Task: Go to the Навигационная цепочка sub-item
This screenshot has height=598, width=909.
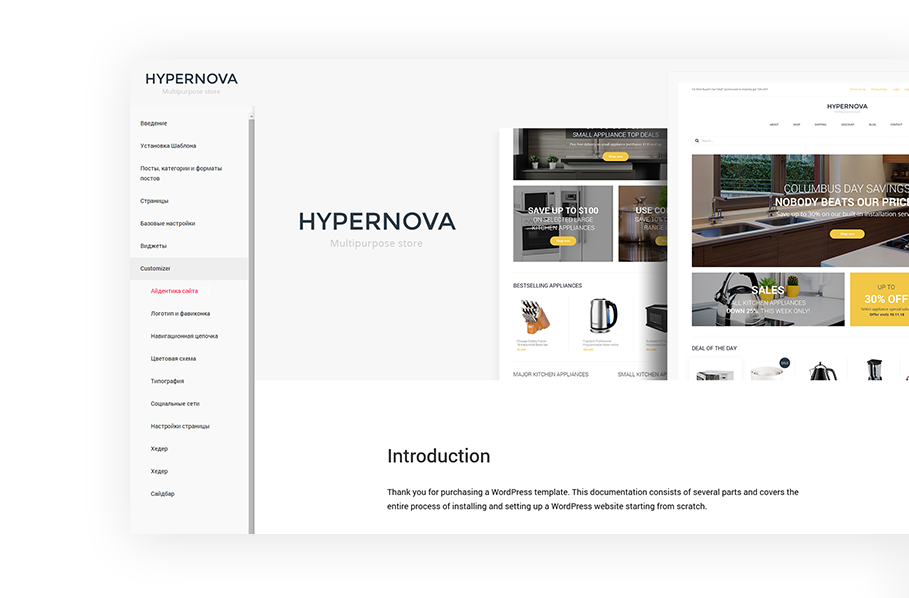Action: (x=184, y=337)
